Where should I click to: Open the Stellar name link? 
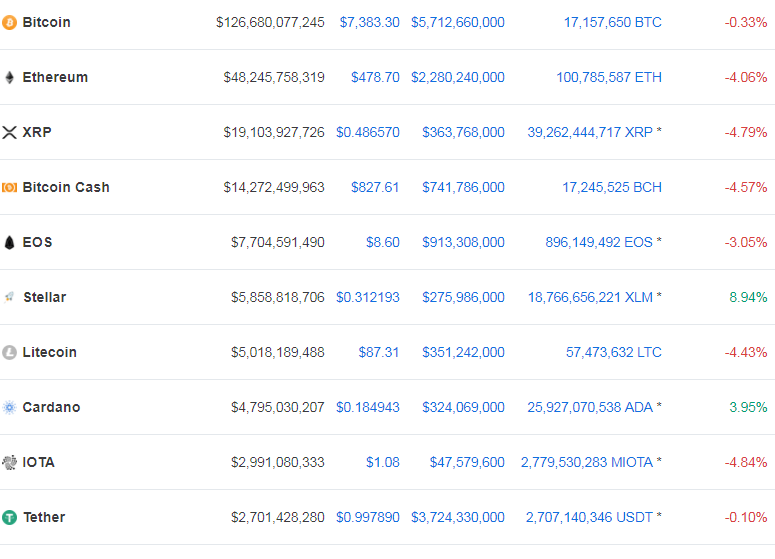pyautogui.click(x=45, y=297)
